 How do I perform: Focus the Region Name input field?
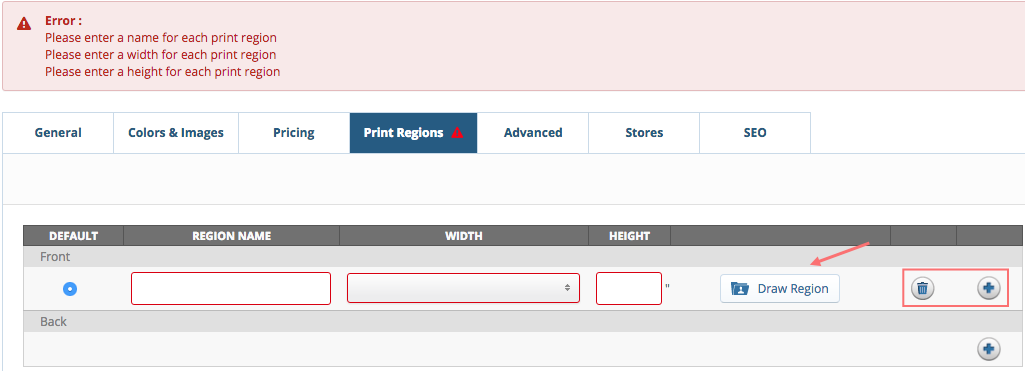click(x=231, y=288)
